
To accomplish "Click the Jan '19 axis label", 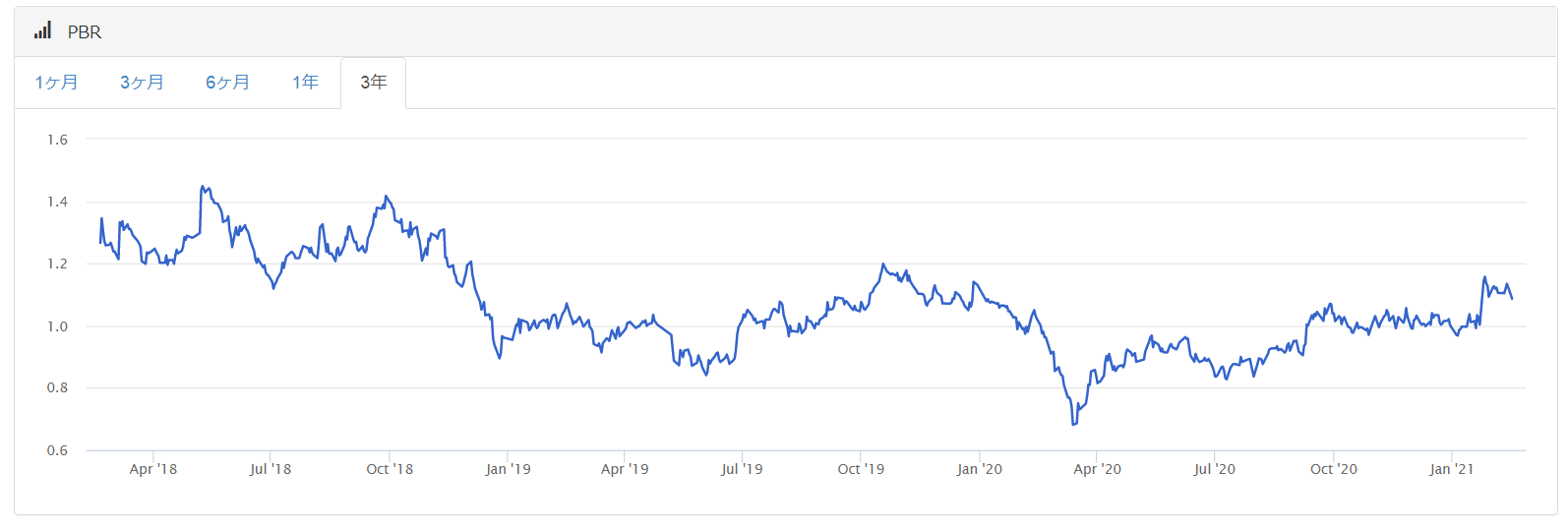I will click(x=508, y=469).
